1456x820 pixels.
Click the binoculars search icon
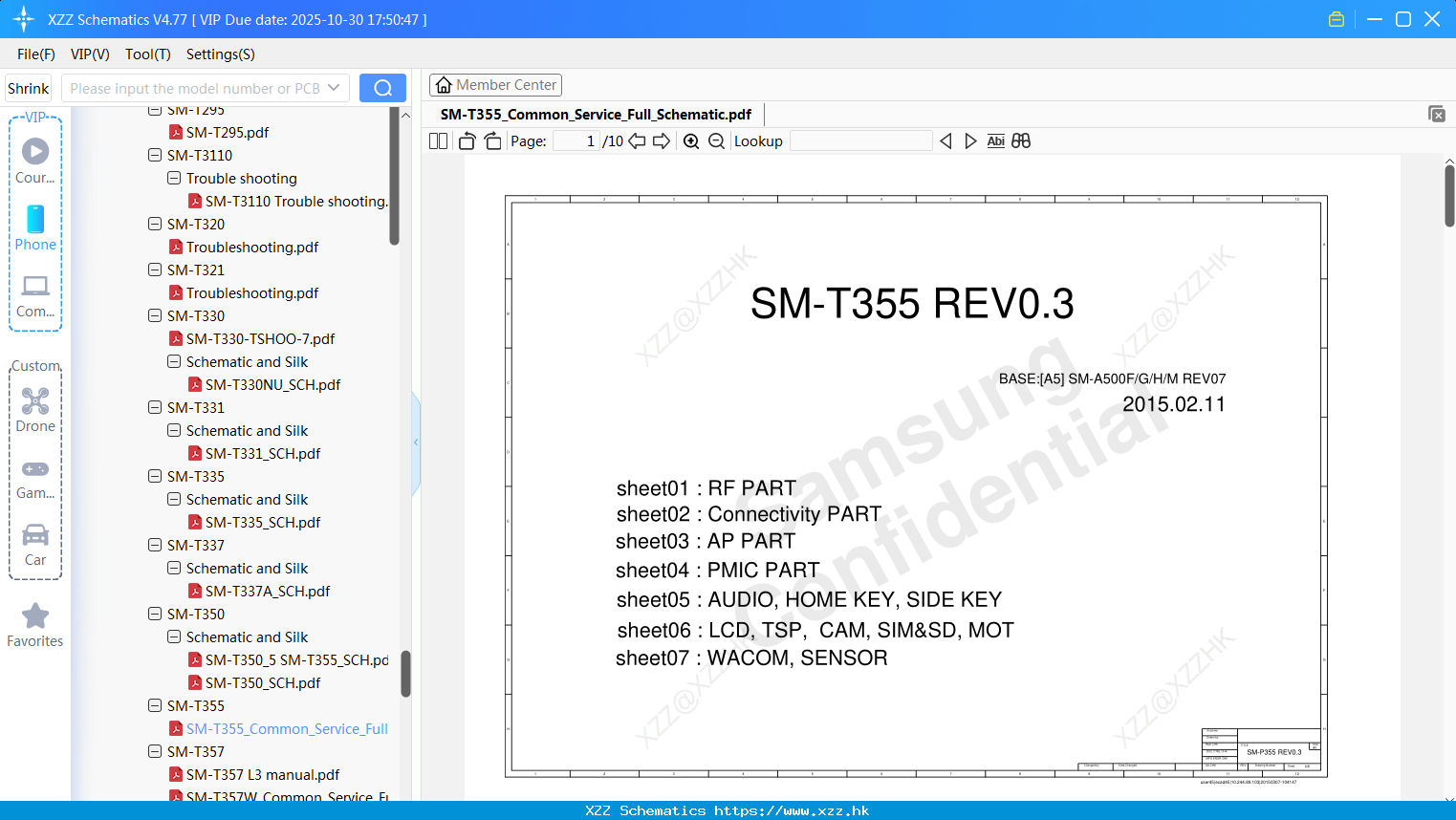[1021, 141]
